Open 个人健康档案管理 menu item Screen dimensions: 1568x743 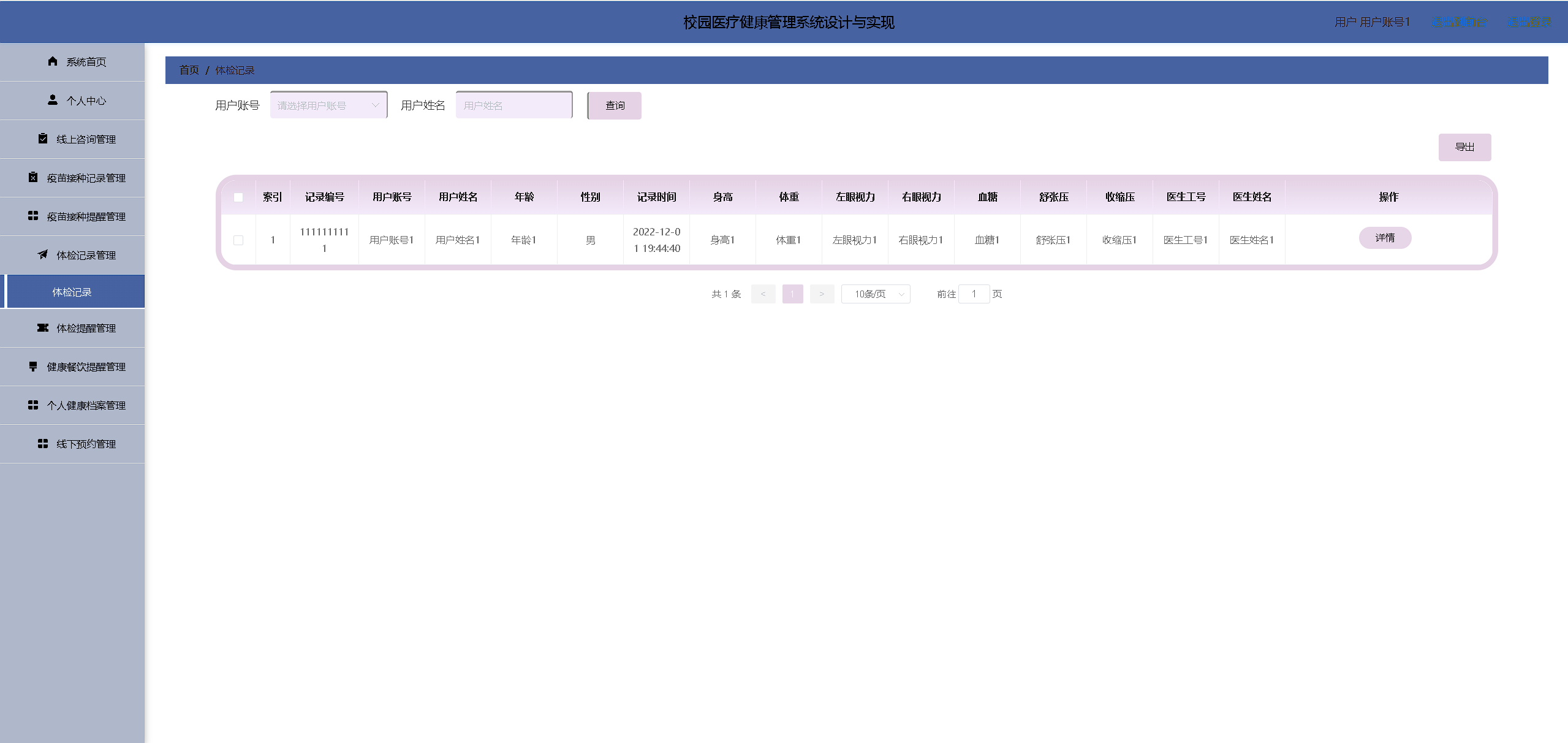86,405
